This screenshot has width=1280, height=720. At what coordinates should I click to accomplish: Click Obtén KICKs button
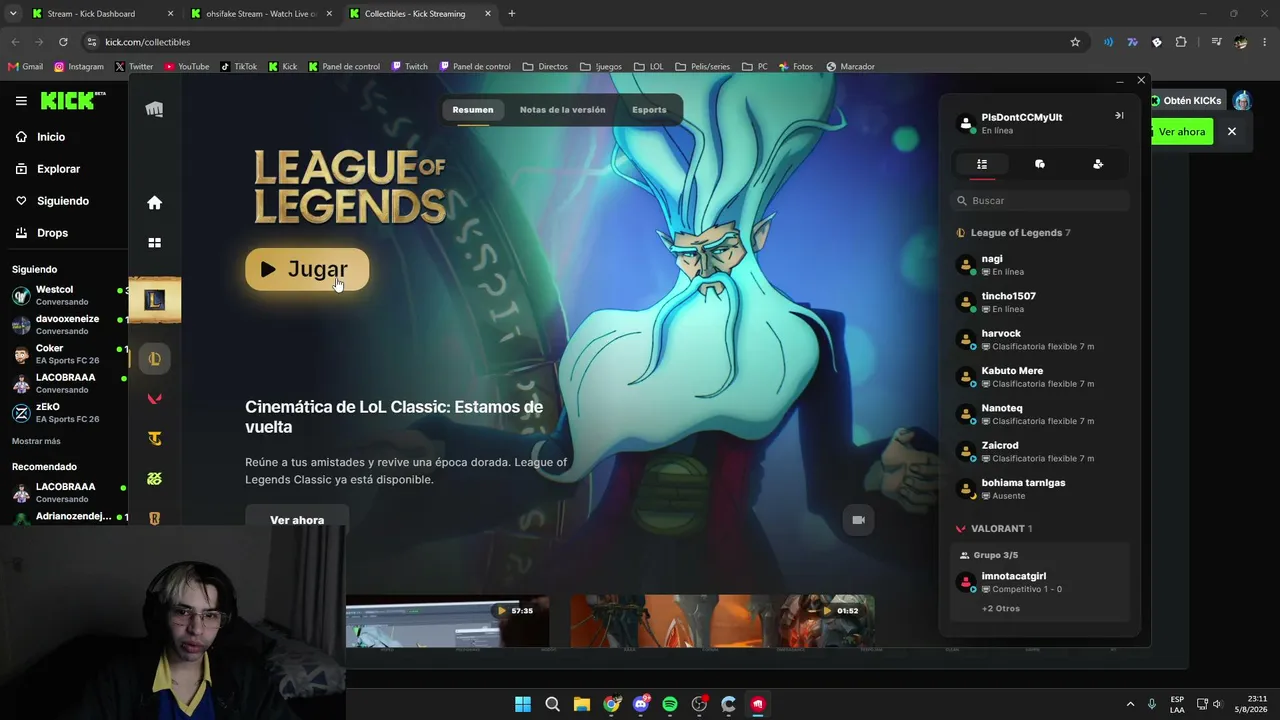pos(1187,101)
